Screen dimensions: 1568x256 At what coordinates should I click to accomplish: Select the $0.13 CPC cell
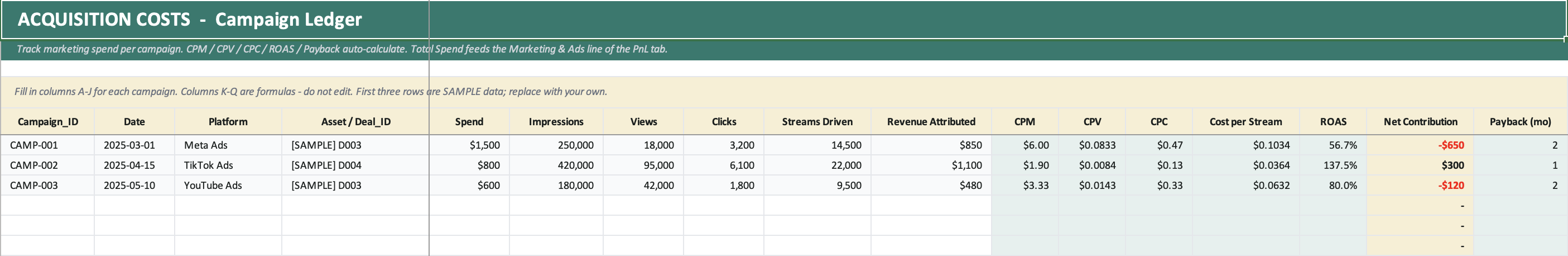pyautogui.click(x=1159, y=165)
